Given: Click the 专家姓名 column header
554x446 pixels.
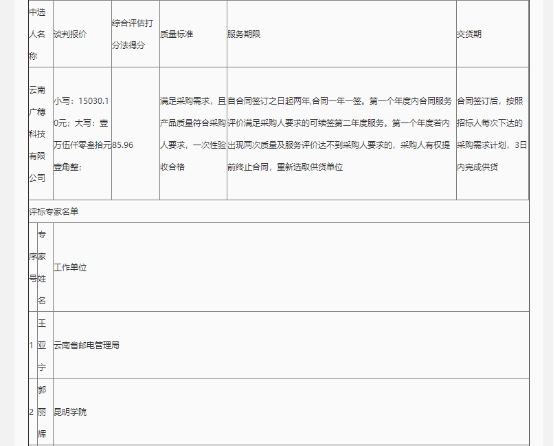Looking at the screenshot, I should pos(42,268).
